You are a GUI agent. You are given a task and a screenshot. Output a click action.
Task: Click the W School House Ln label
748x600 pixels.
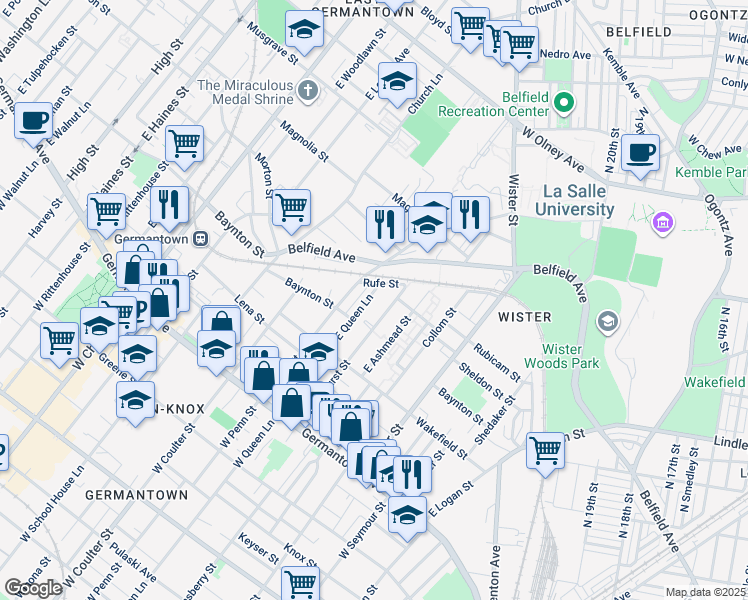[x=52, y=503]
